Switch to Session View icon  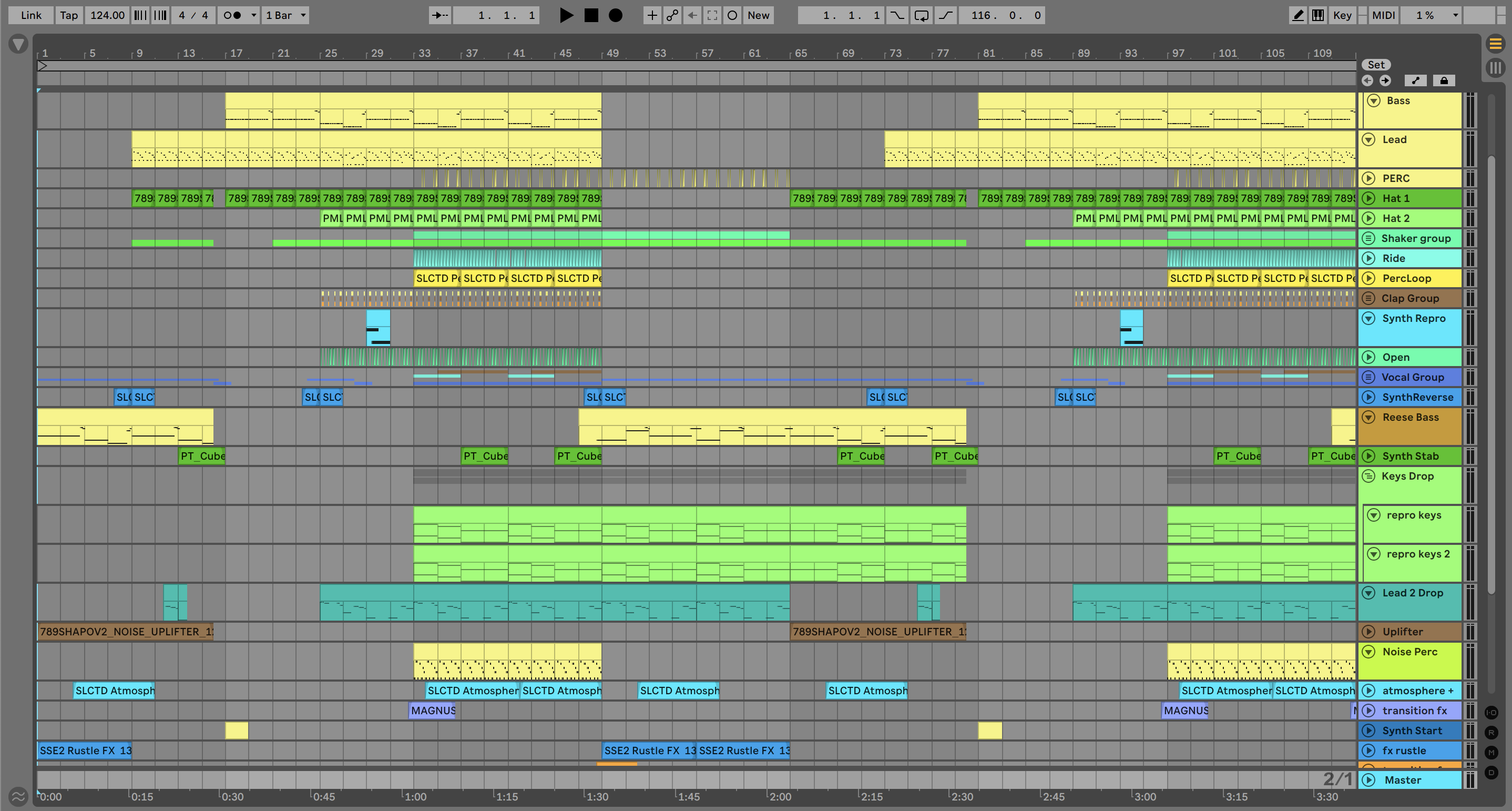(1495, 67)
